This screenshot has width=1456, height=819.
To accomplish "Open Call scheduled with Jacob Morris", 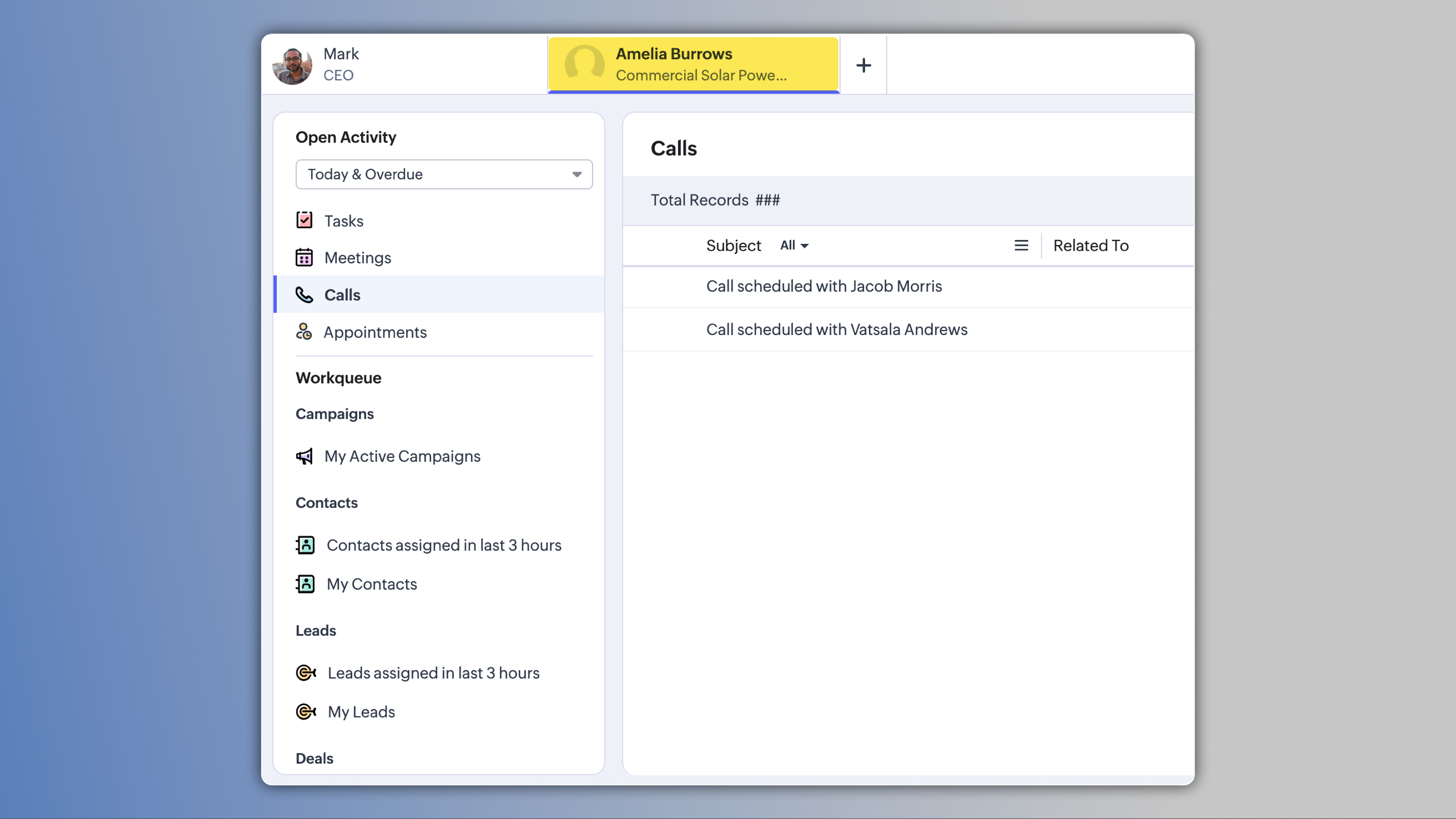I will [824, 286].
